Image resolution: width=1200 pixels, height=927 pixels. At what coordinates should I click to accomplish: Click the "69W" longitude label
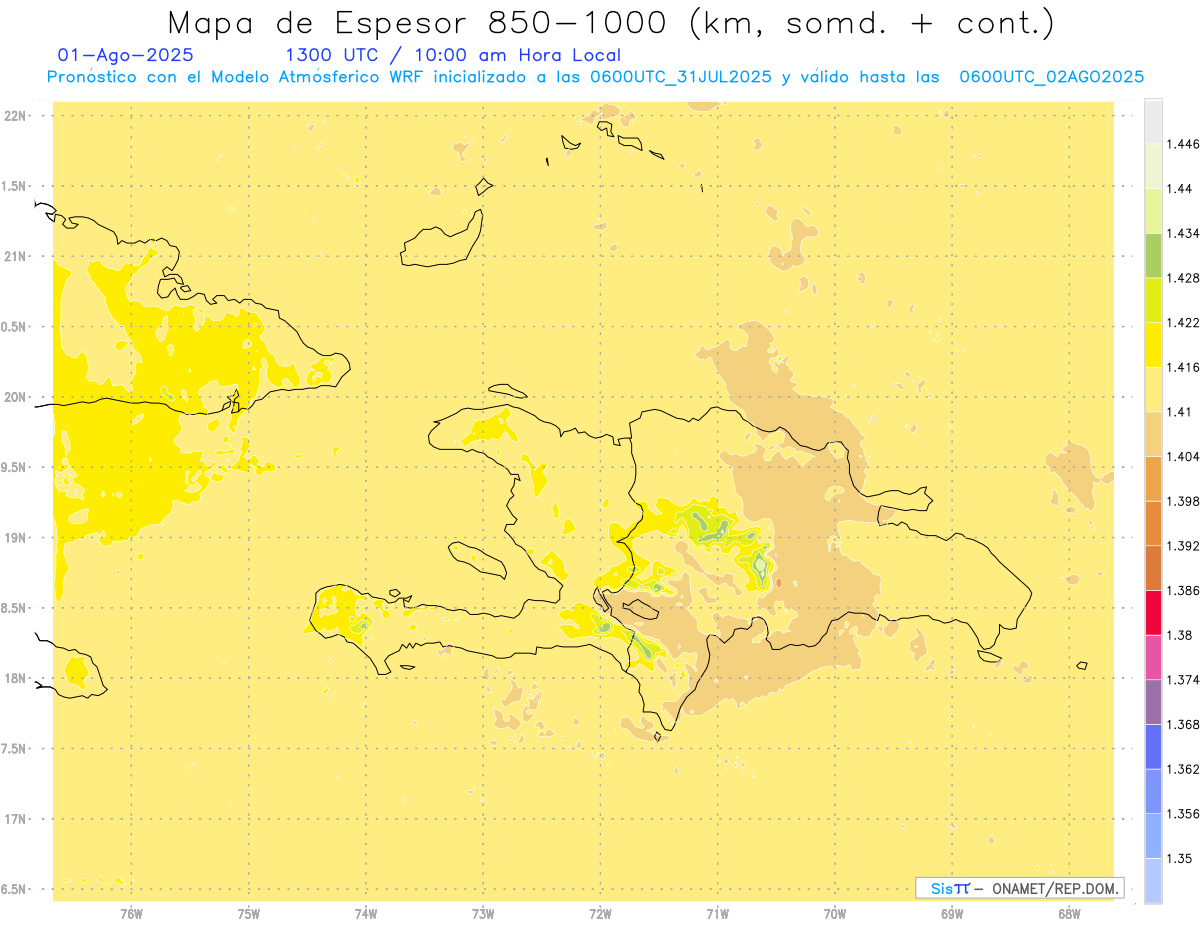952,913
